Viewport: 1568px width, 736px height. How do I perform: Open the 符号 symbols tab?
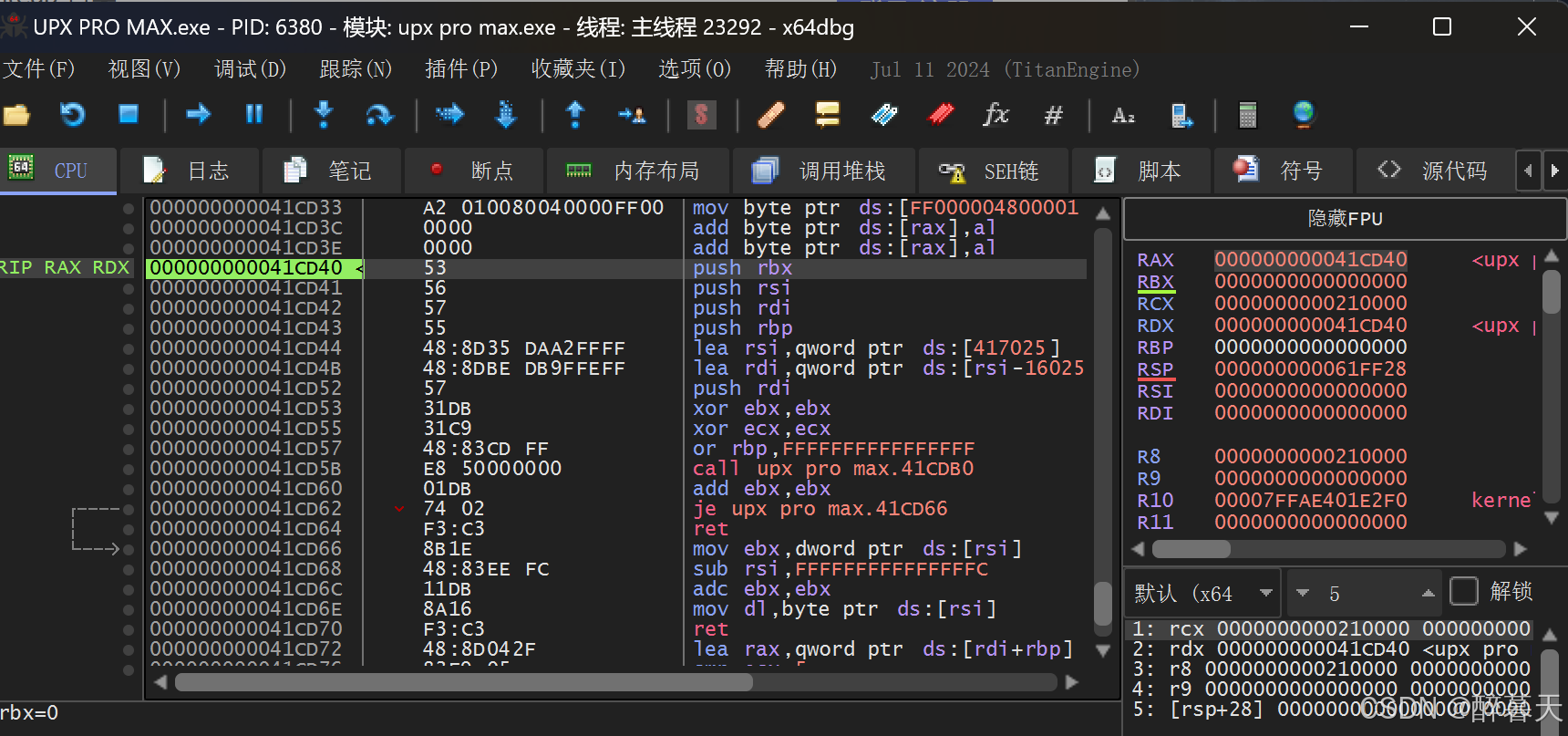[x=1283, y=171]
